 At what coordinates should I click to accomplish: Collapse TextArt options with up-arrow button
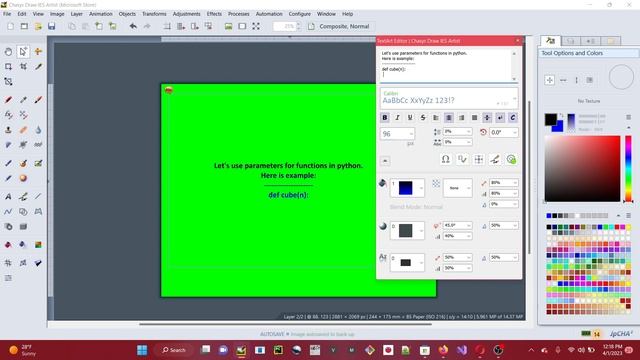coord(385,161)
